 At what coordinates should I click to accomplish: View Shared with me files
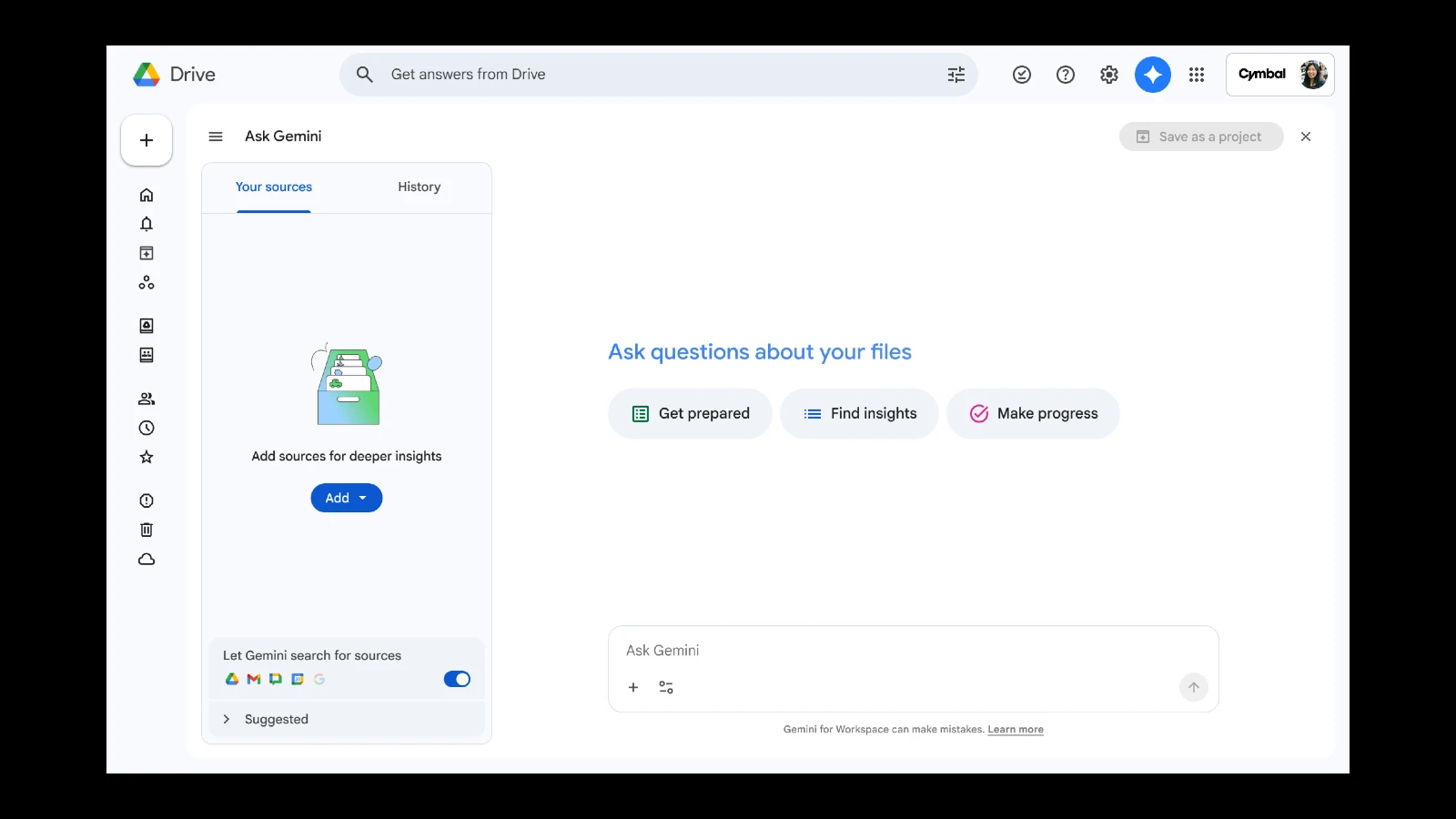point(146,398)
